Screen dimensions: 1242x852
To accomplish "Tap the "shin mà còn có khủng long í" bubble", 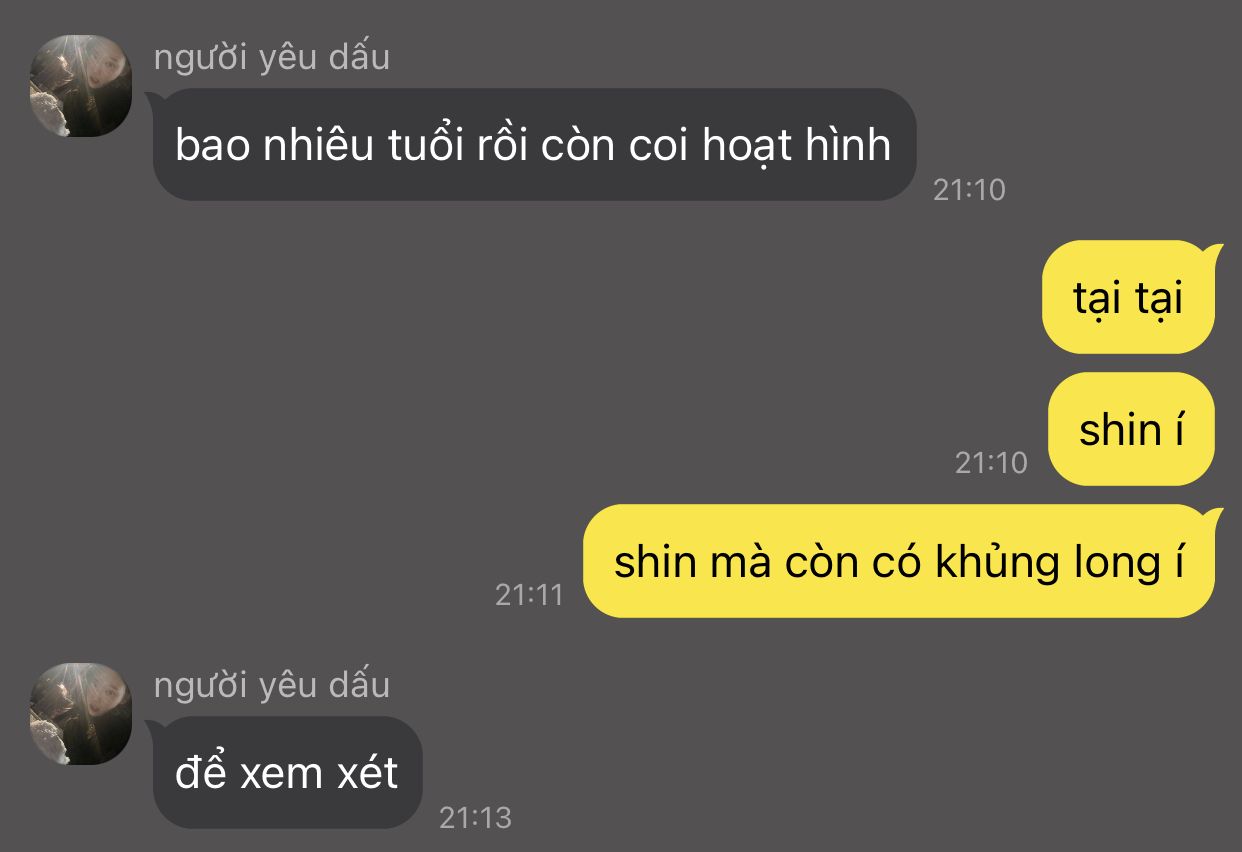I will click(900, 561).
